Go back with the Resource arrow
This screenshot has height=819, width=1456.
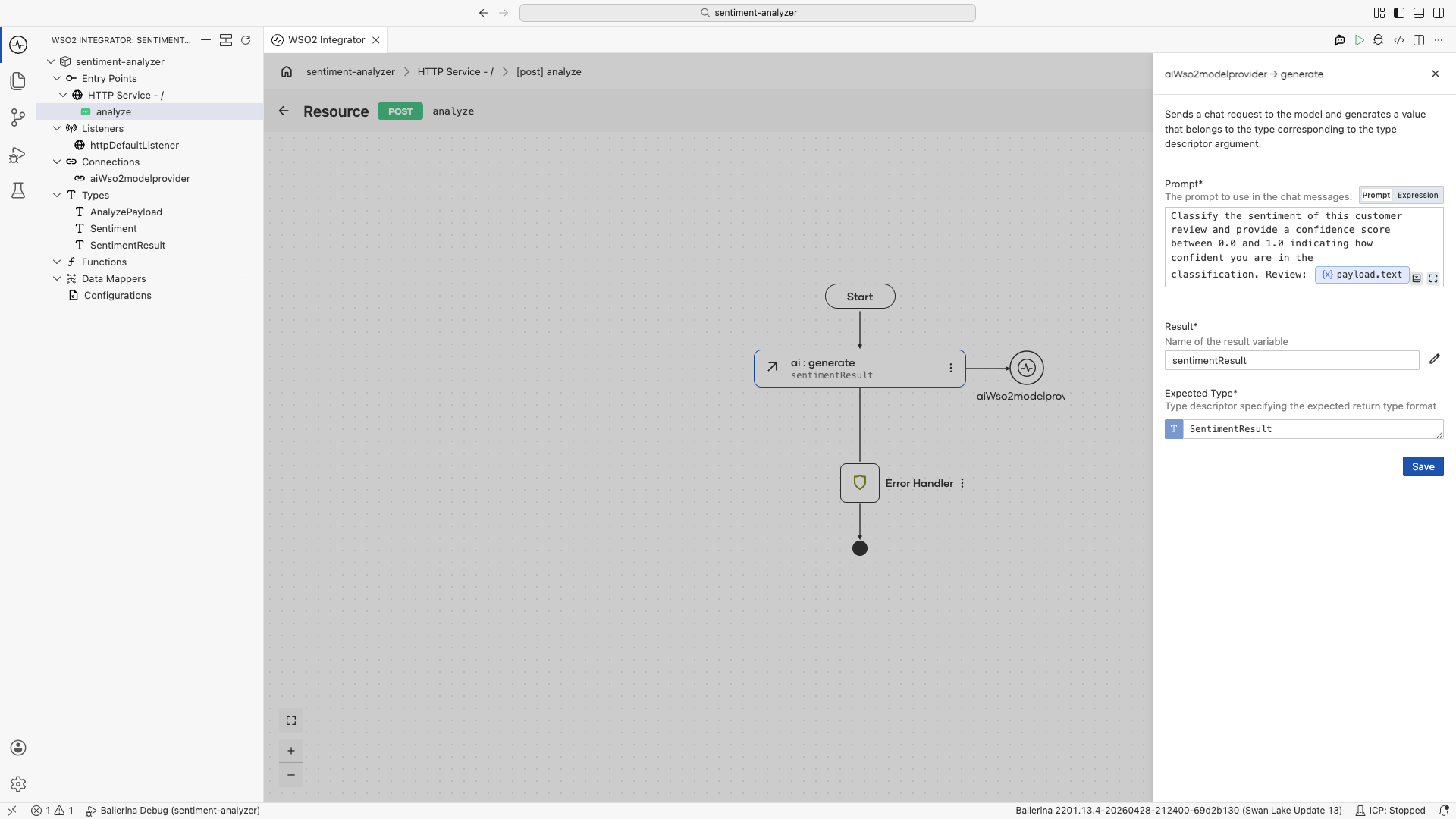click(x=284, y=111)
